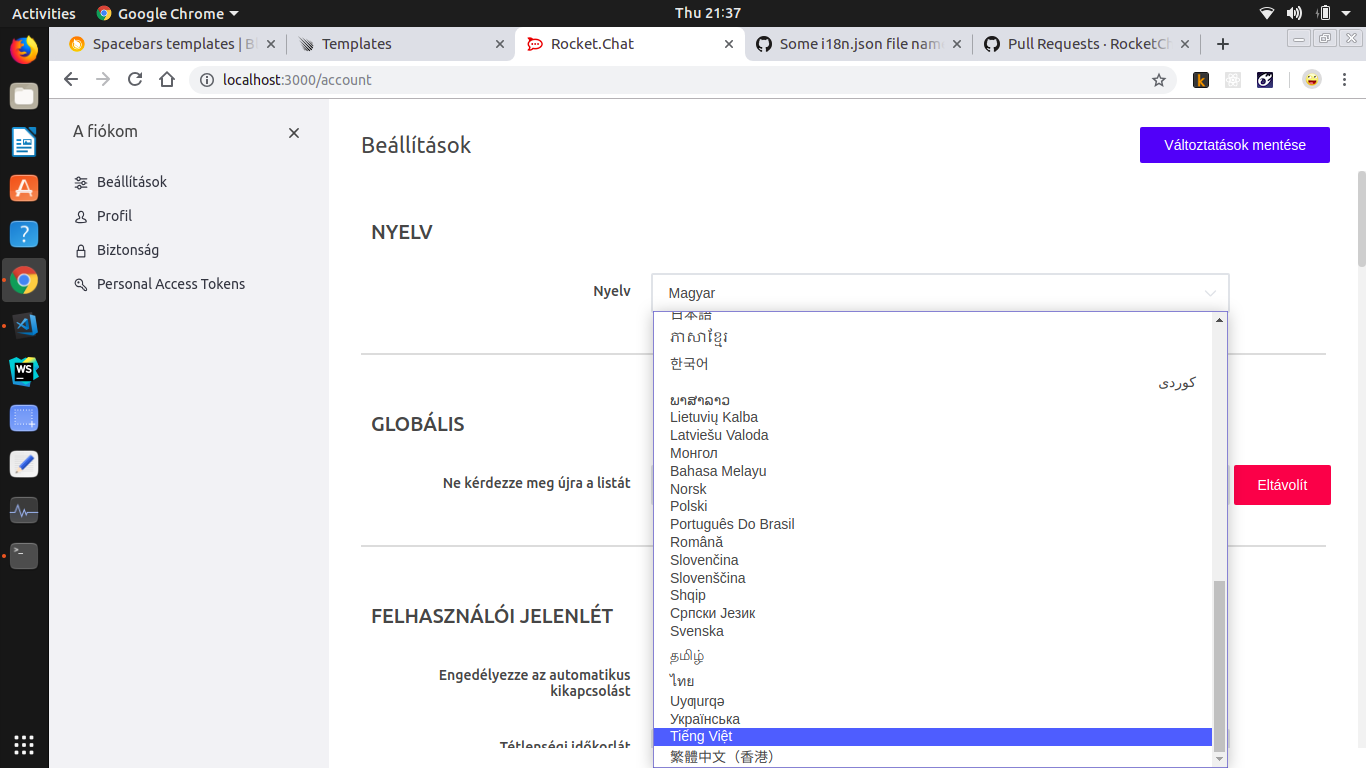Viewport: 1366px width, 768px height.
Task: Collapse the Nyelv language dropdown
Action: (1210, 292)
